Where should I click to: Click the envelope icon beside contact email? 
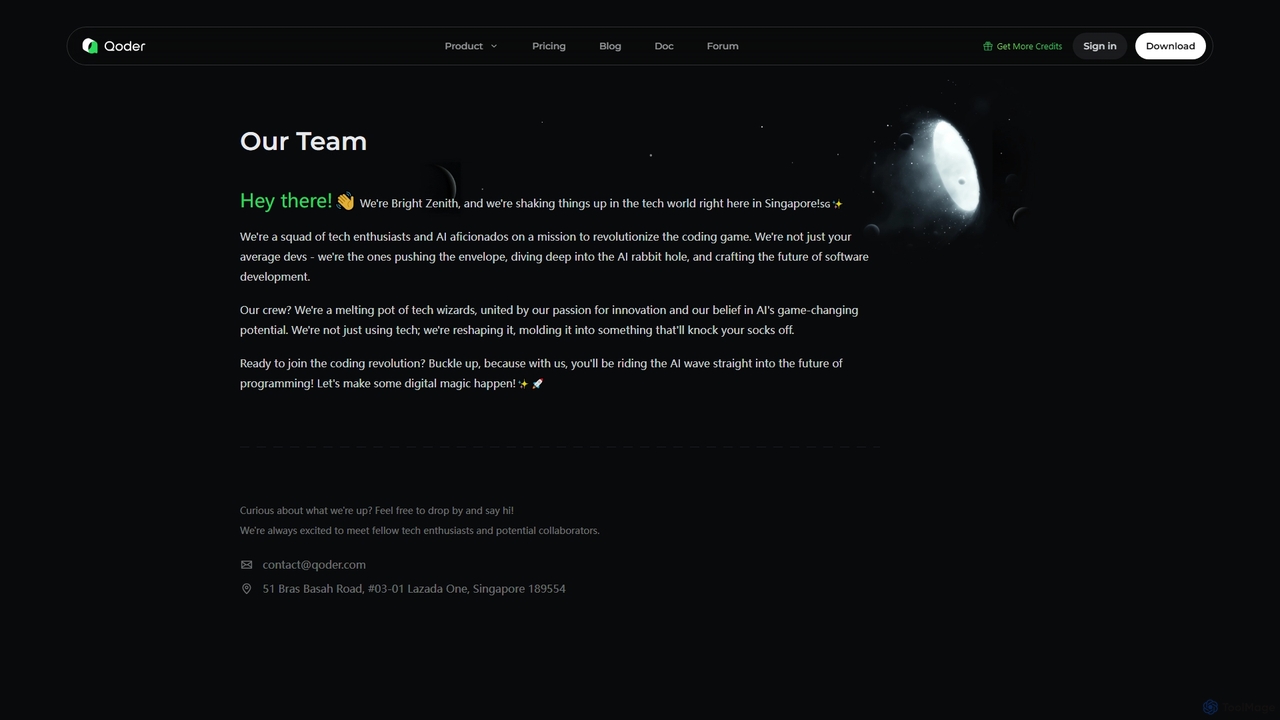pos(246,565)
